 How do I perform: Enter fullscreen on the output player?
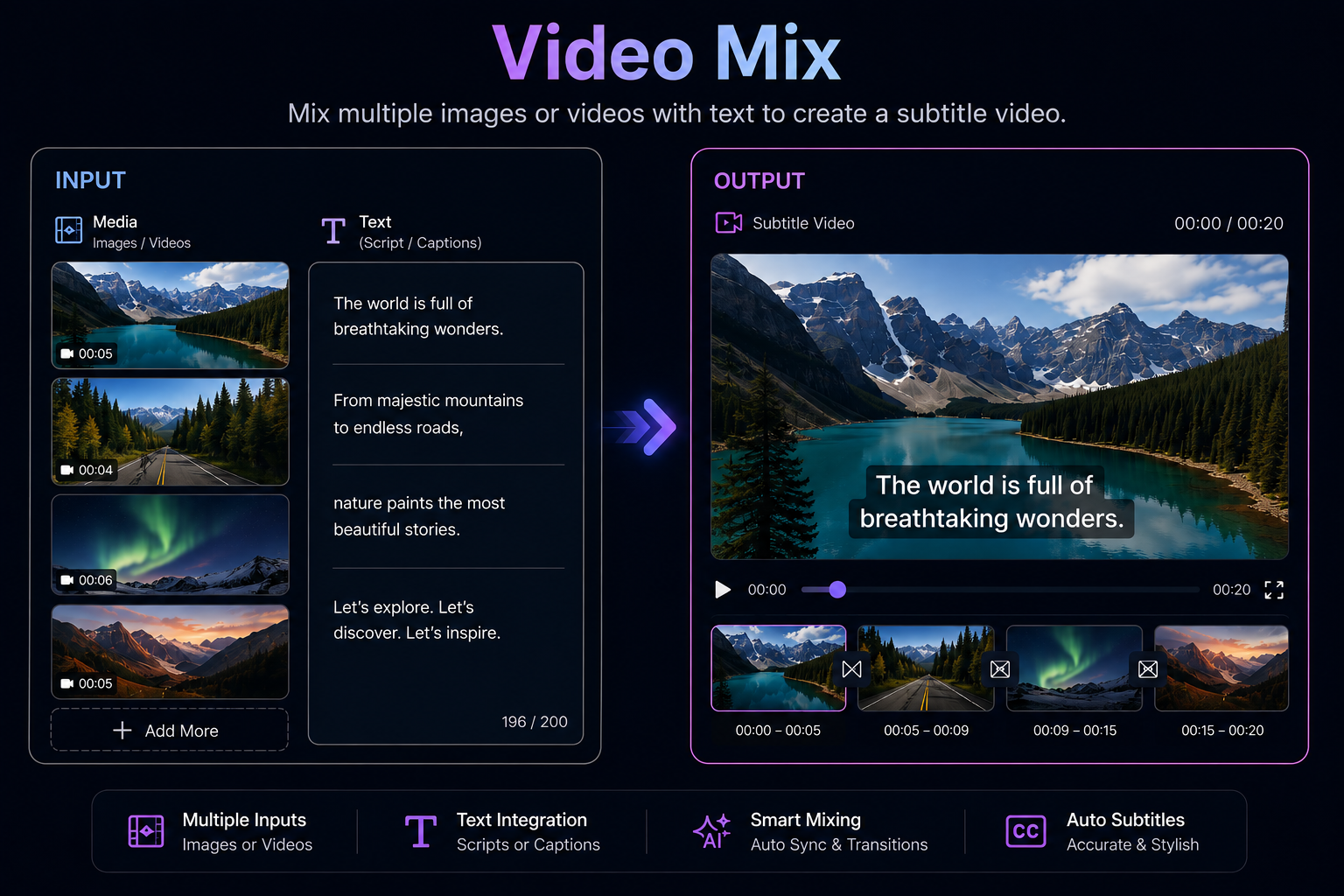coord(1274,591)
